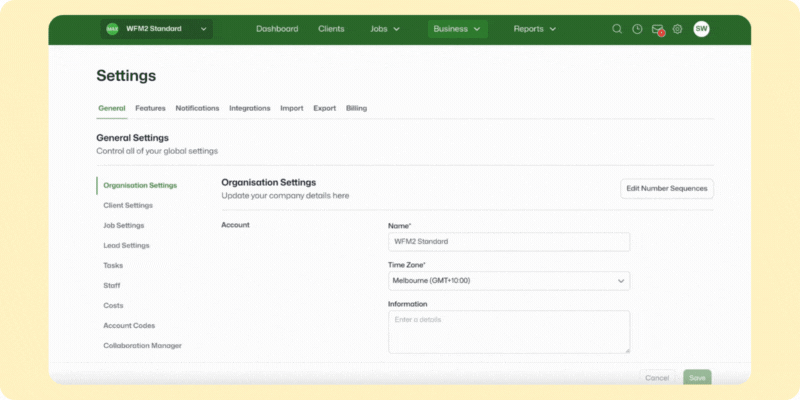Click the Name input field
This screenshot has width=800, height=400.
click(509, 242)
